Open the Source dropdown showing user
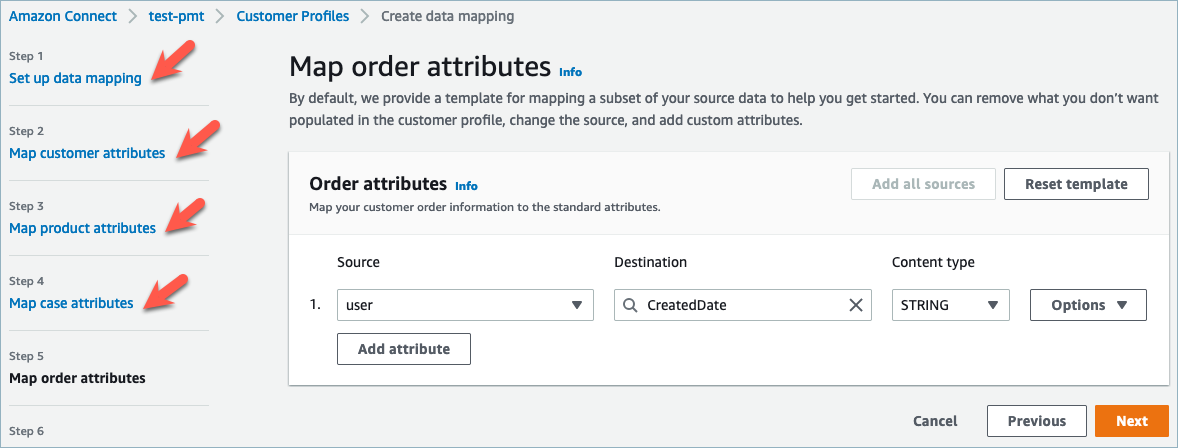This screenshot has height=448, width=1178. [x=465, y=305]
